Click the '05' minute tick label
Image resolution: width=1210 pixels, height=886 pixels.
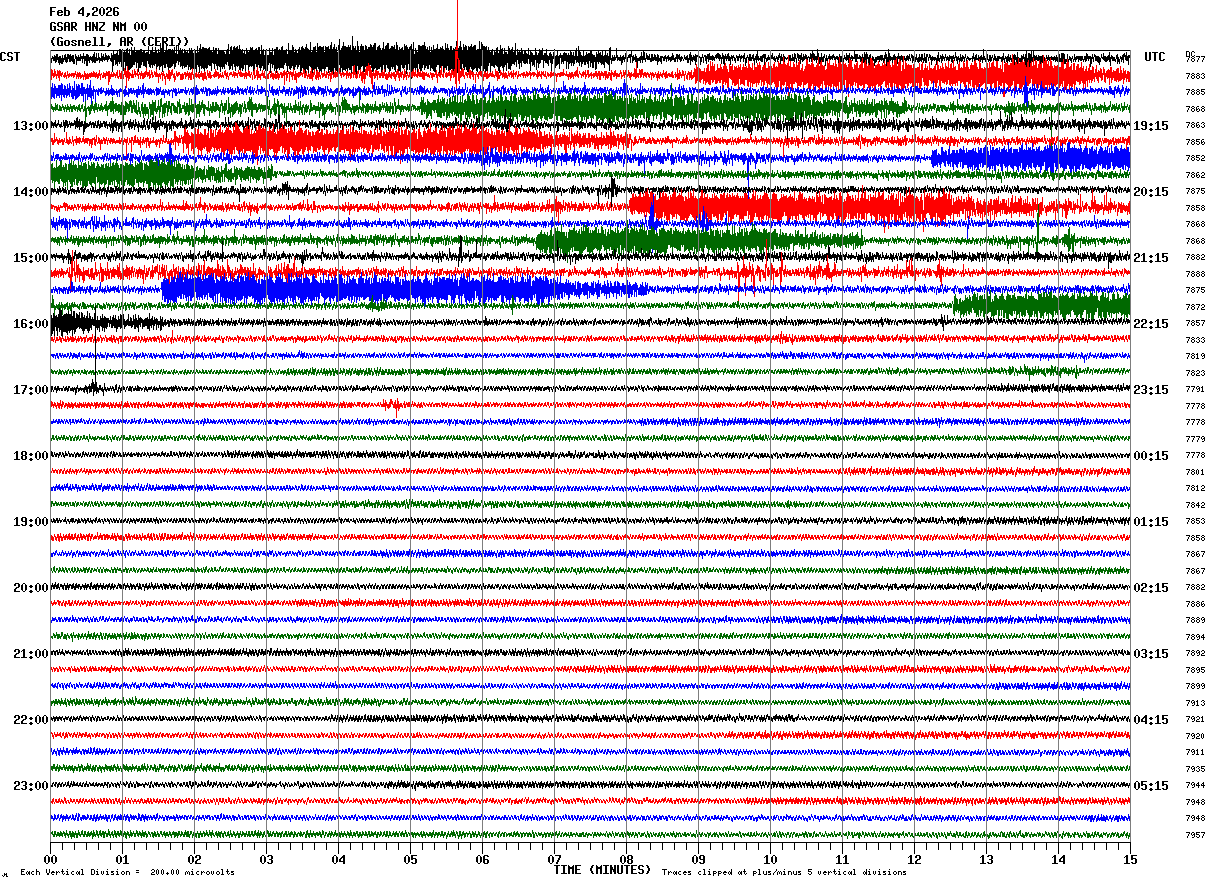click(x=411, y=859)
